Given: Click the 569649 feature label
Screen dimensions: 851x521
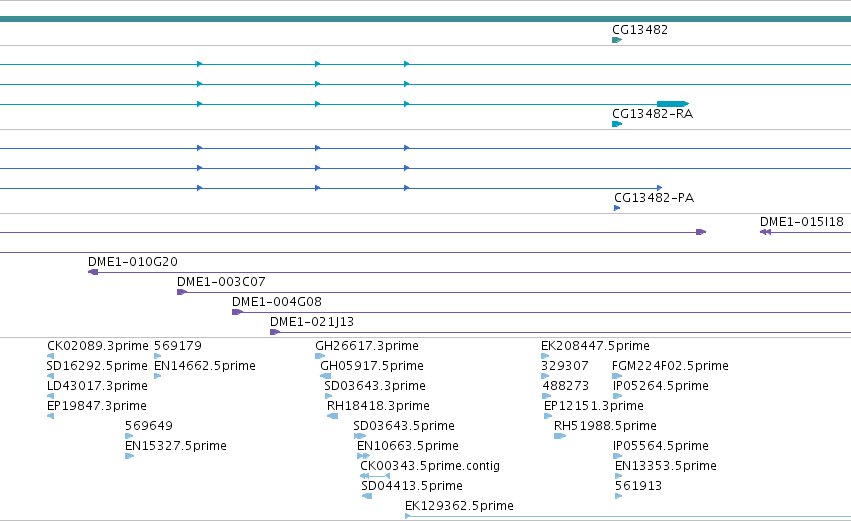Looking at the screenshot, I should pyautogui.click(x=149, y=426).
